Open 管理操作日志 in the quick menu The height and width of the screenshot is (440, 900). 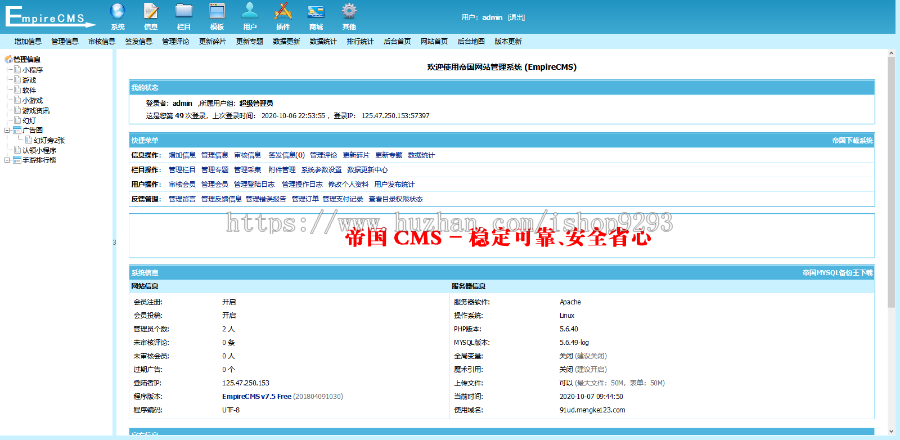tap(302, 184)
